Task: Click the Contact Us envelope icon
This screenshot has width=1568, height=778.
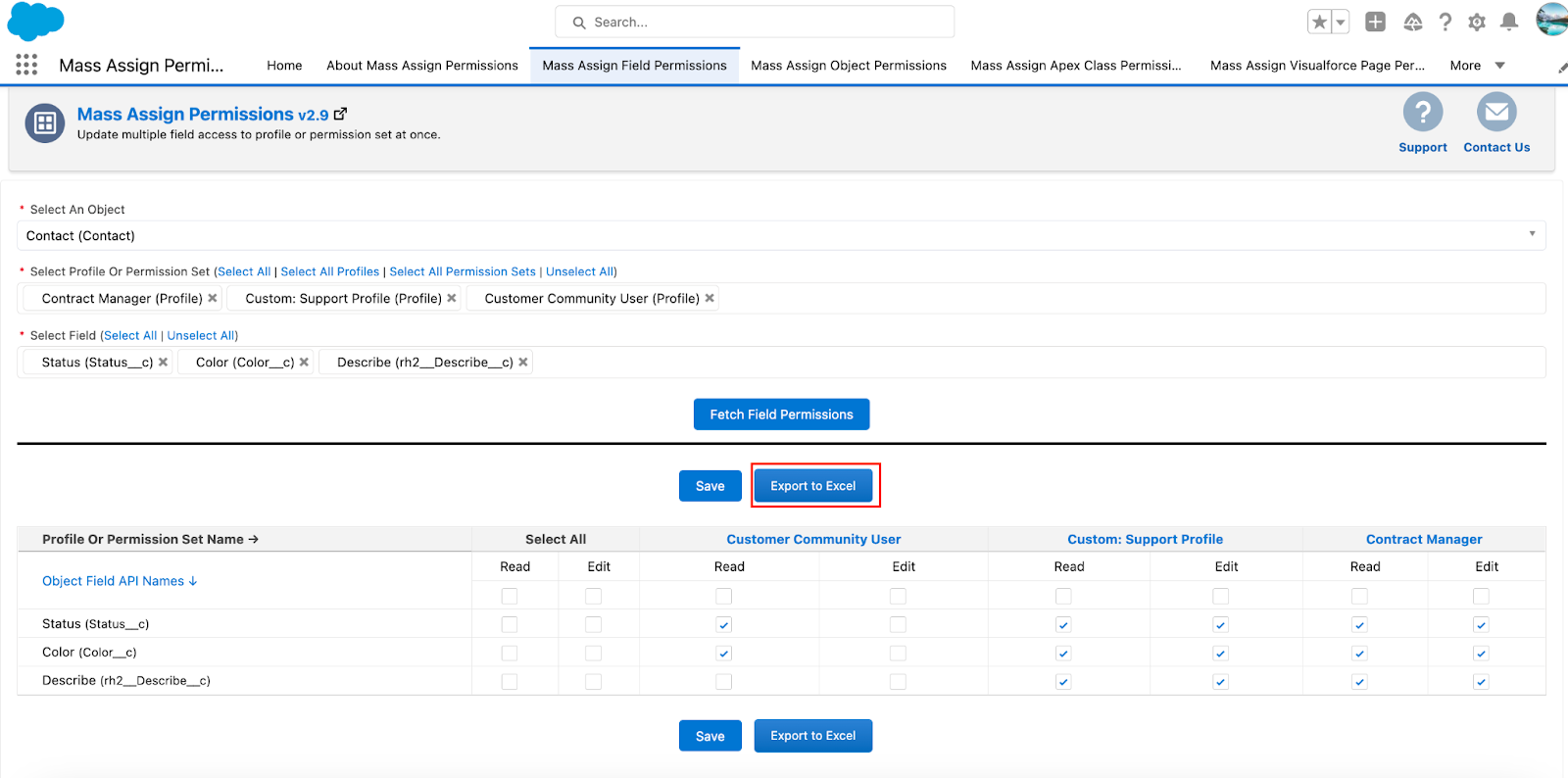Action: (x=1496, y=112)
